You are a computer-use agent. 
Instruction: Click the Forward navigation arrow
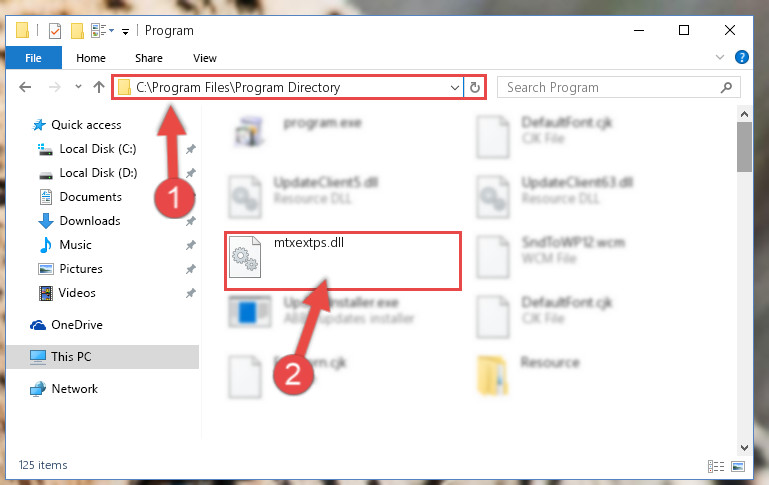[x=55, y=87]
